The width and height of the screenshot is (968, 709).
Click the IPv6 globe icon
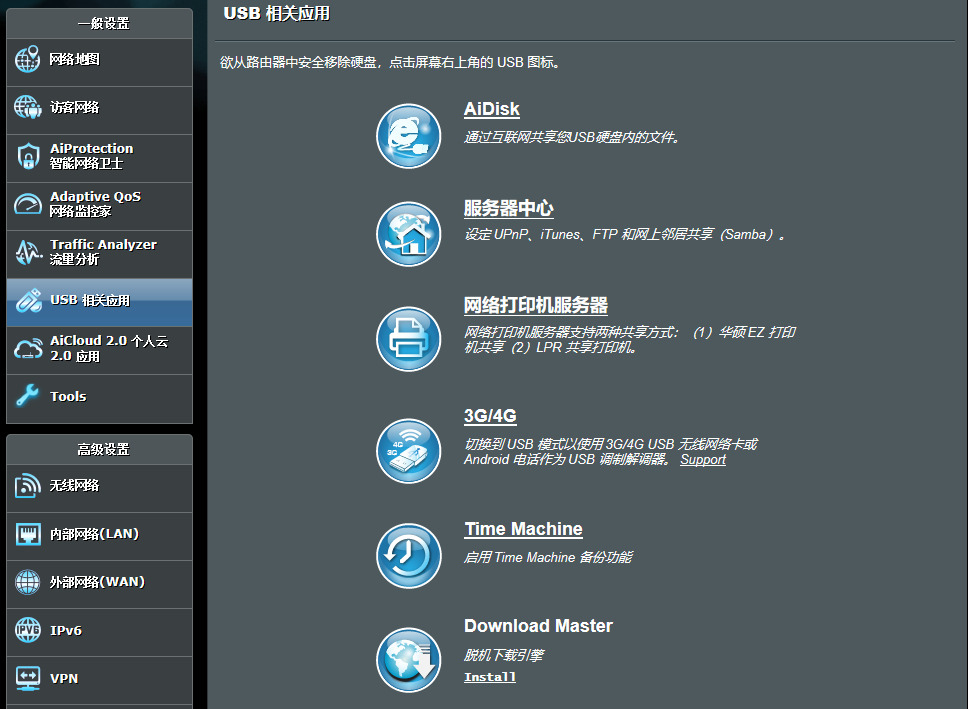(28, 630)
